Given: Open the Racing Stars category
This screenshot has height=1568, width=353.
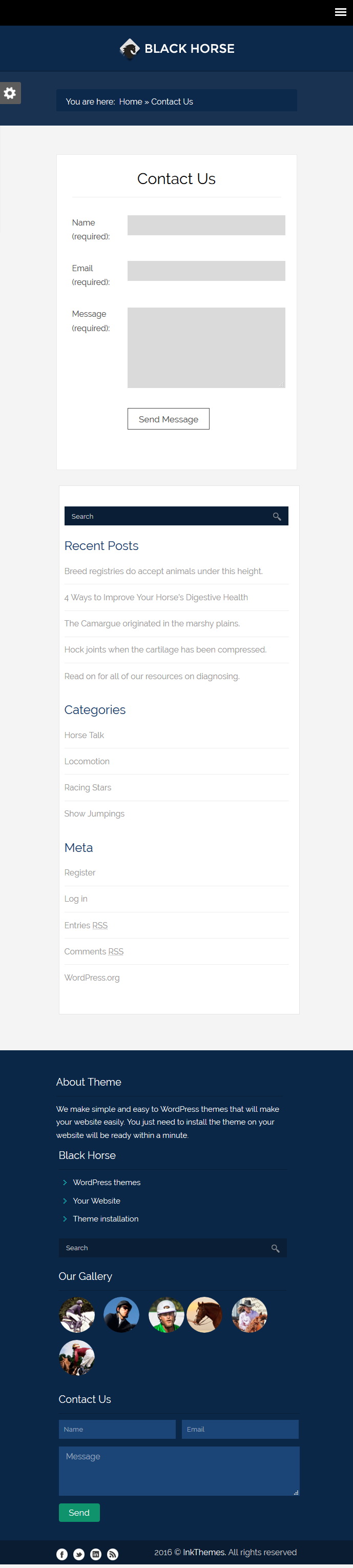Looking at the screenshot, I should [88, 787].
